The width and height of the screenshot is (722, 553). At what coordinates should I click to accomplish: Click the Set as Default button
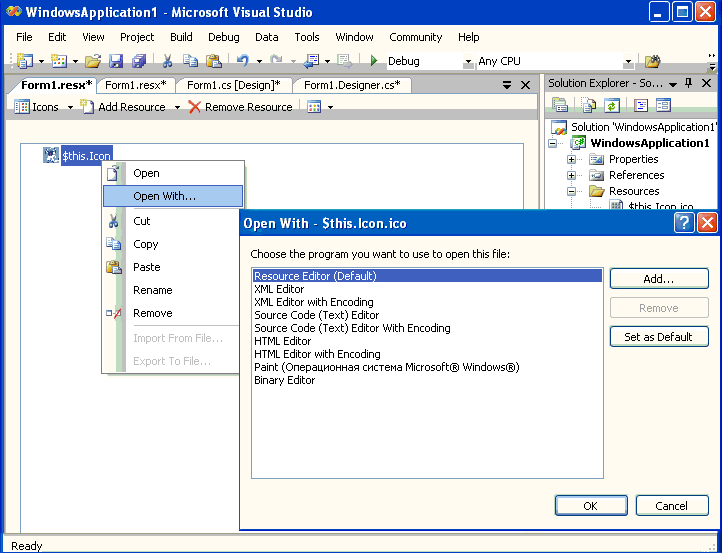point(659,337)
